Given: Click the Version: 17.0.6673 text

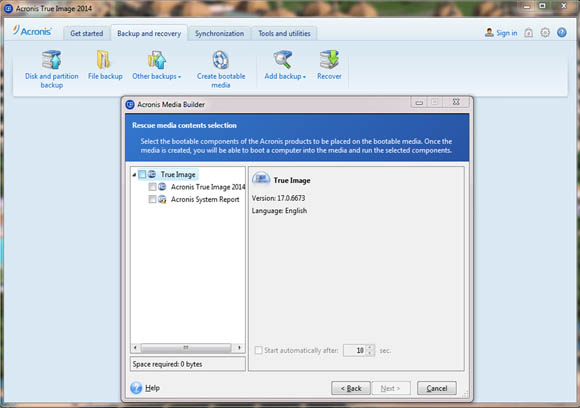Looking at the screenshot, I should point(279,198).
